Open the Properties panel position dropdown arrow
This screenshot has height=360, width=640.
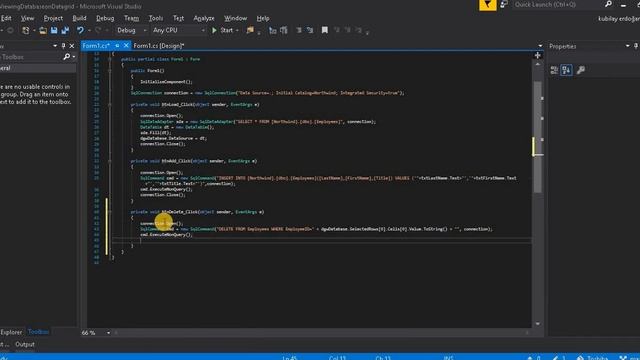click(x=627, y=46)
